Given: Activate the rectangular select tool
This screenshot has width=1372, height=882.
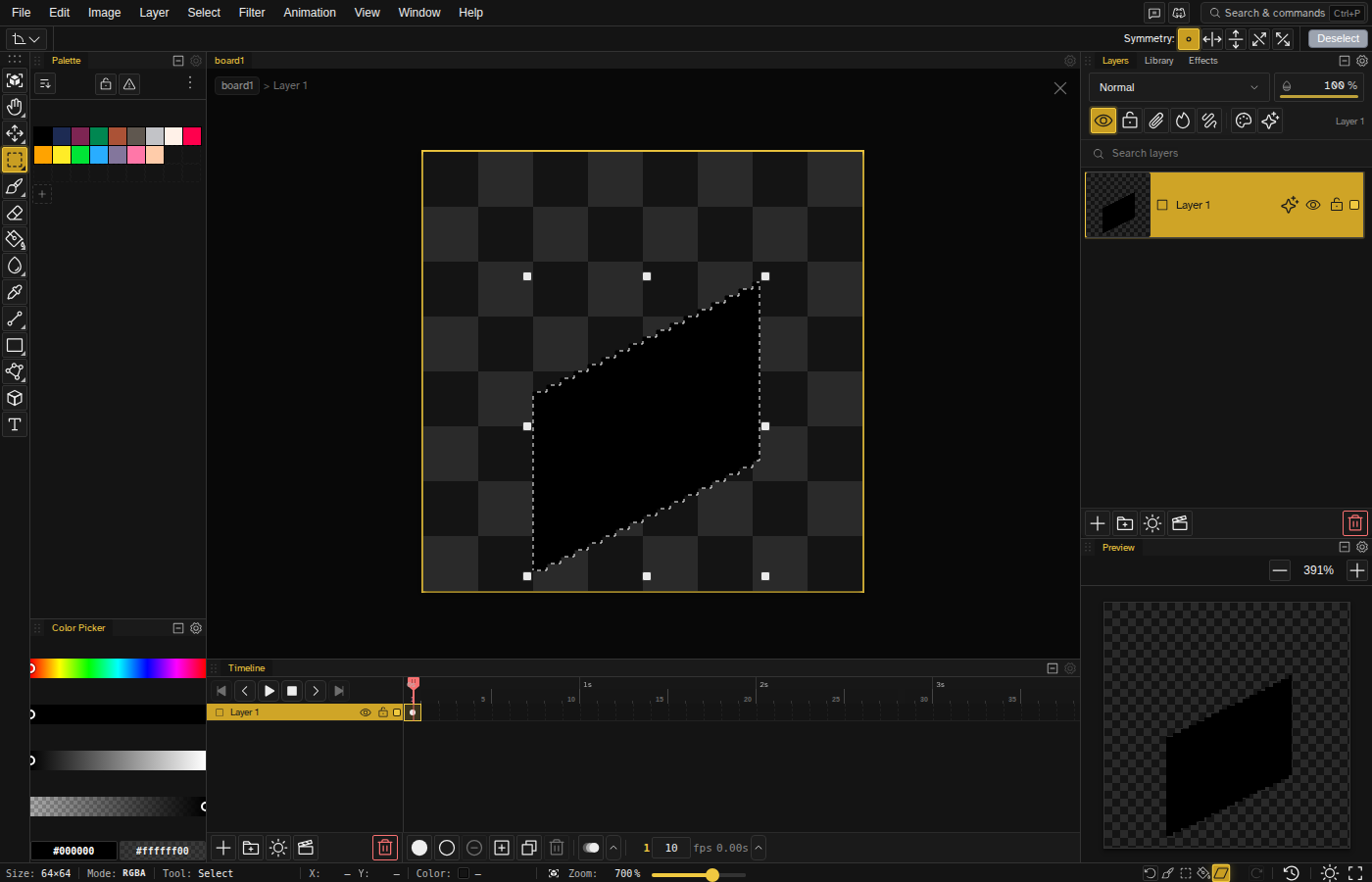Looking at the screenshot, I should click(x=15, y=160).
